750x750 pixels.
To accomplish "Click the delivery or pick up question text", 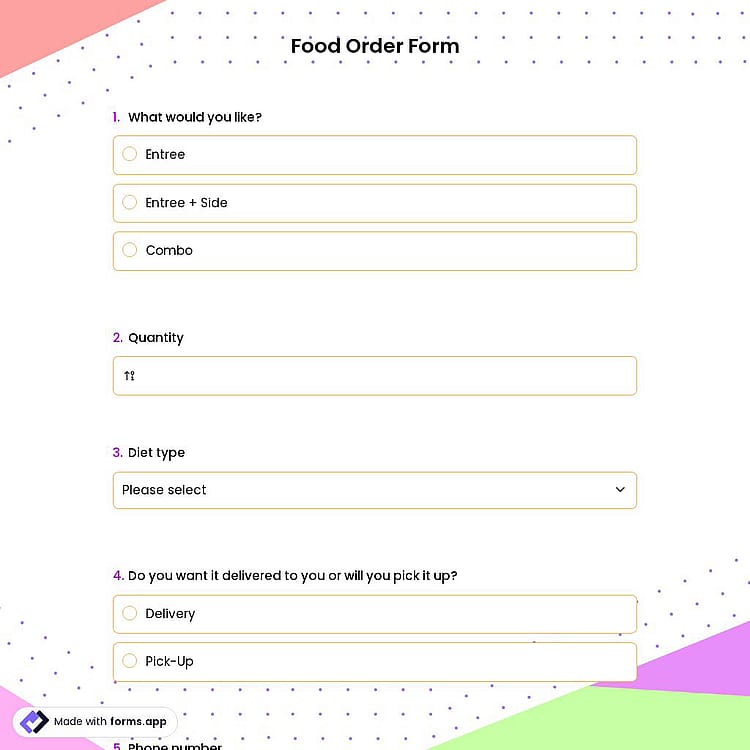I will pos(292,575).
